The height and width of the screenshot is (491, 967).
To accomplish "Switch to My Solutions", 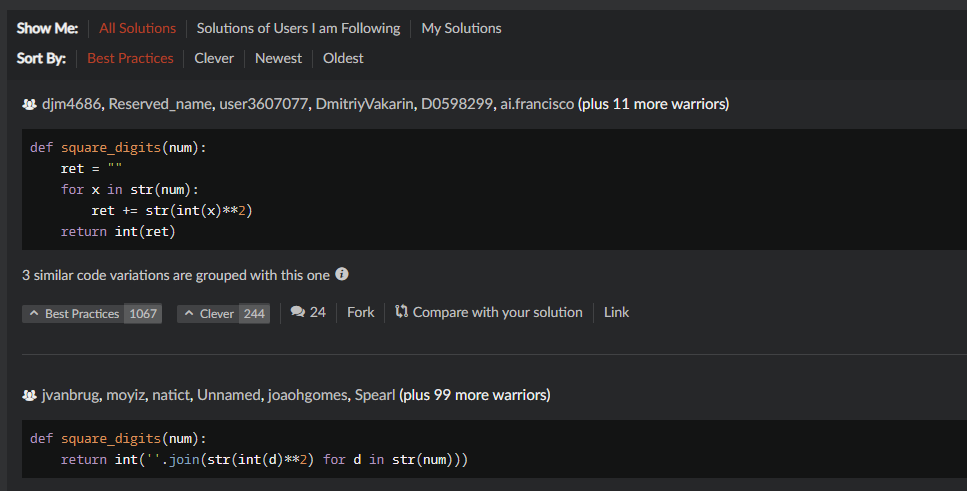I will click(461, 28).
